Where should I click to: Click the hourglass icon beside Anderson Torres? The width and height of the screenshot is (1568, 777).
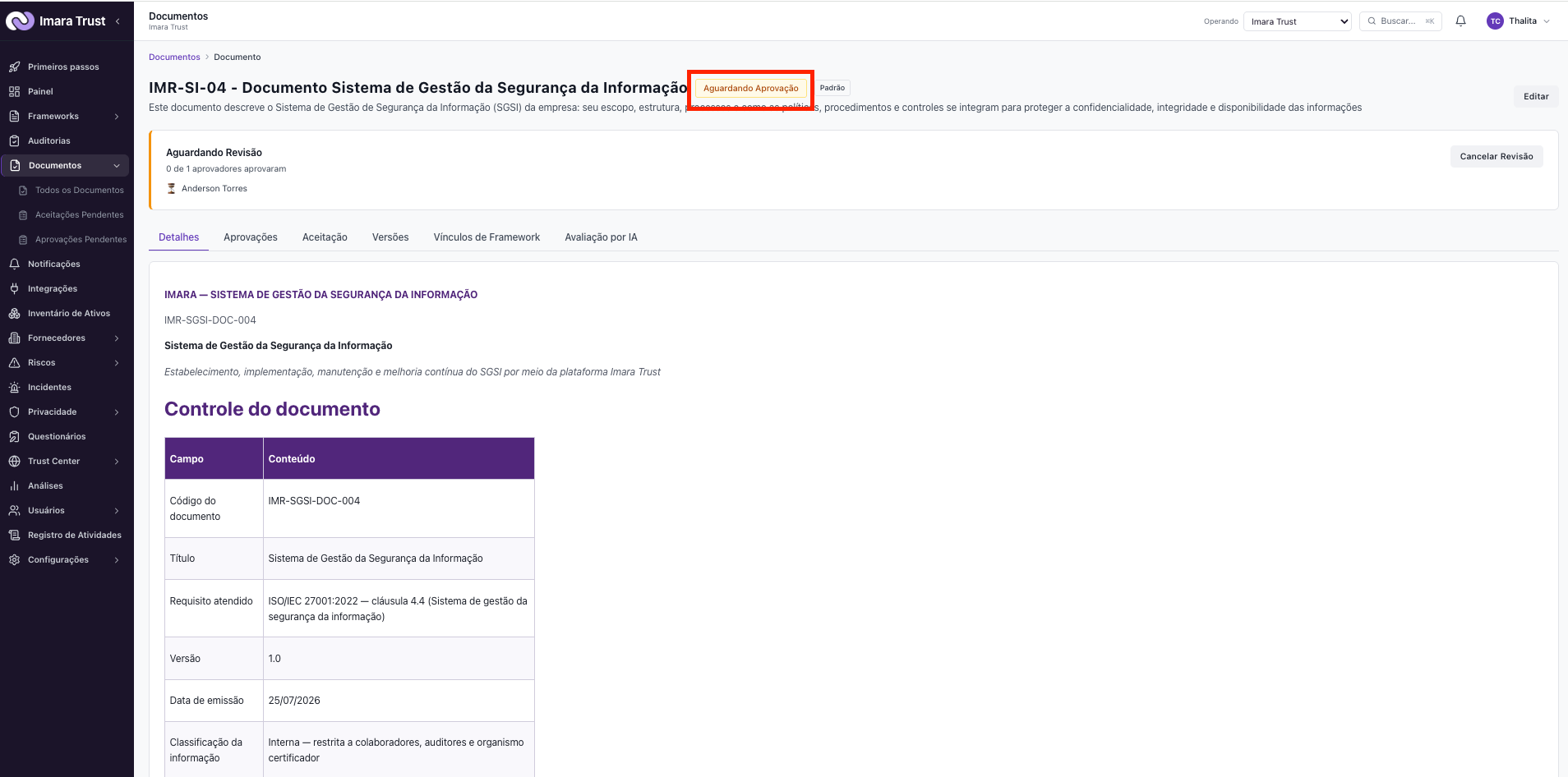[x=172, y=188]
